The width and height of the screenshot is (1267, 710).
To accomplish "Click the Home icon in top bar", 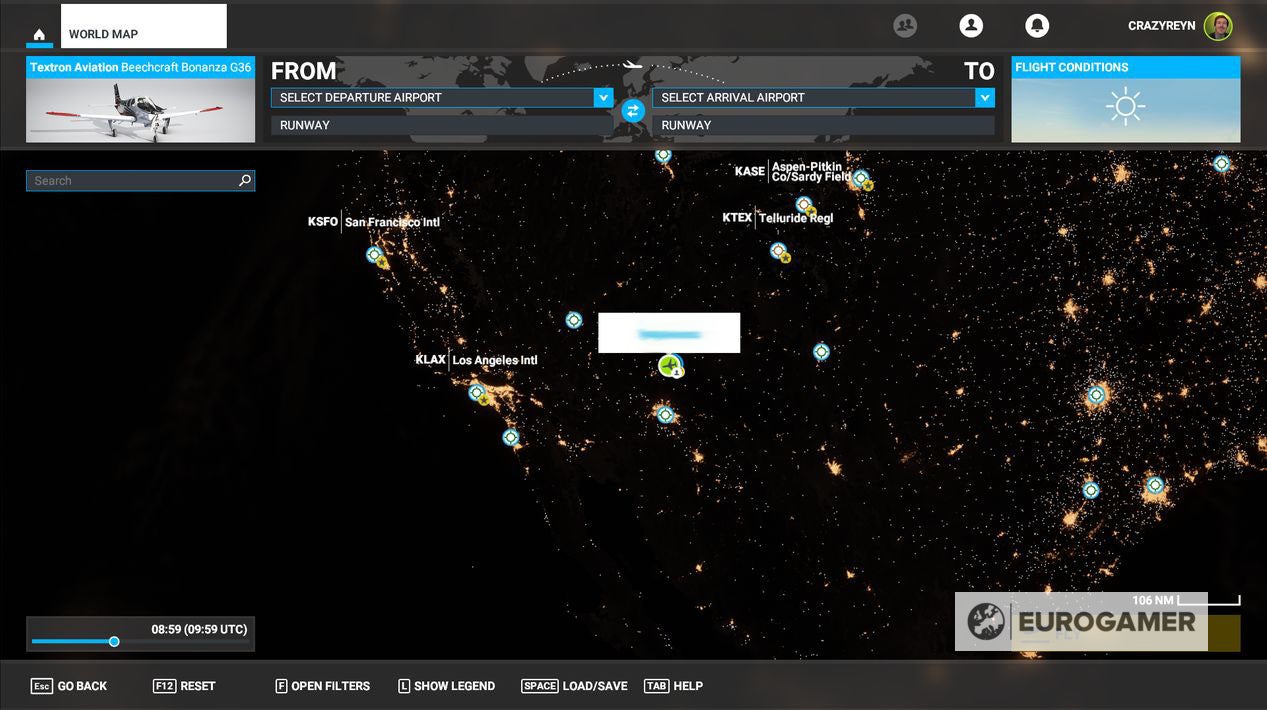I will click(x=39, y=35).
